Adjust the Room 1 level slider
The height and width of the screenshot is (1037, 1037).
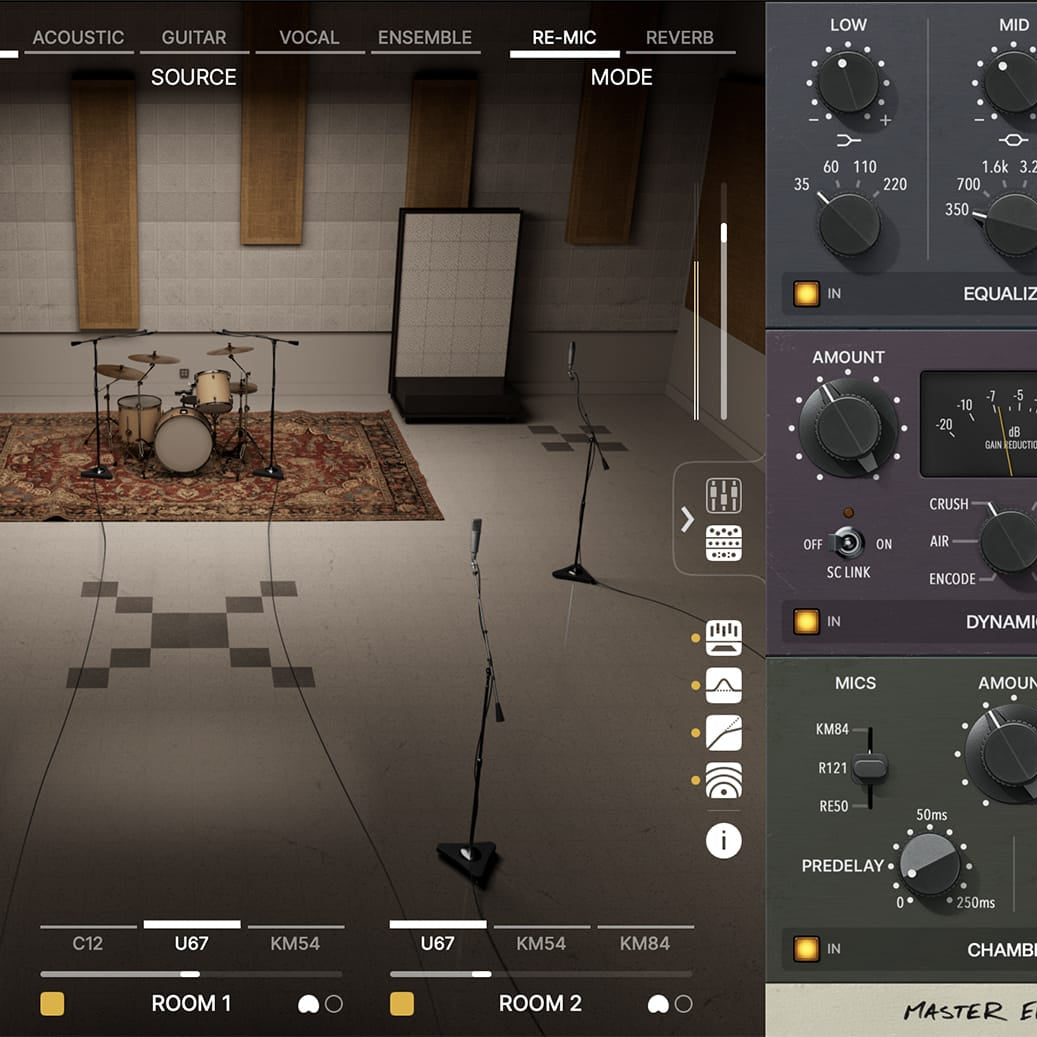[192, 972]
